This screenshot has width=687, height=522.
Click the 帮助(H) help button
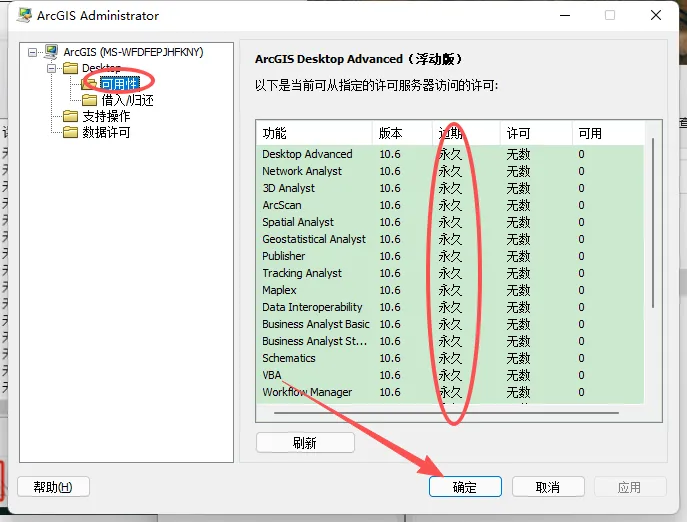pos(53,487)
